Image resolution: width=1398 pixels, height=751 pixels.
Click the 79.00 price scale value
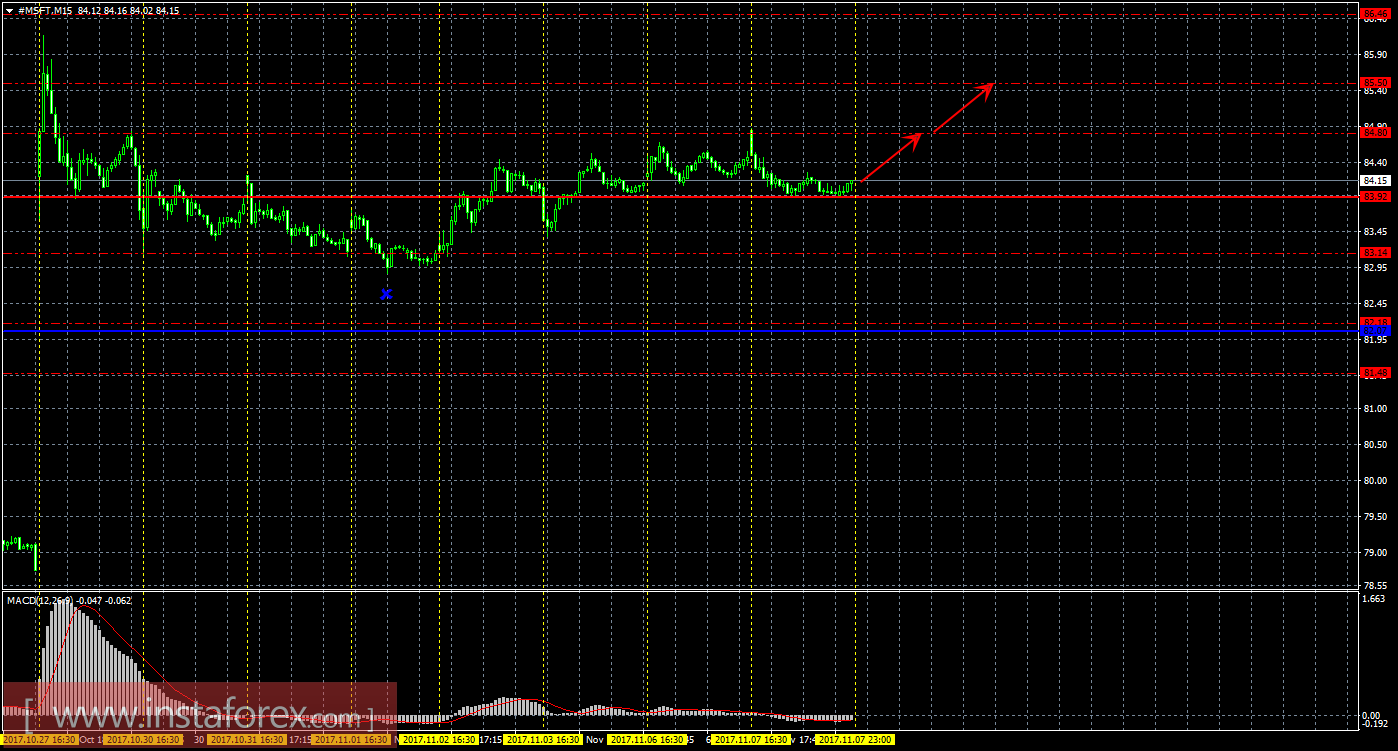tap(1376, 553)
